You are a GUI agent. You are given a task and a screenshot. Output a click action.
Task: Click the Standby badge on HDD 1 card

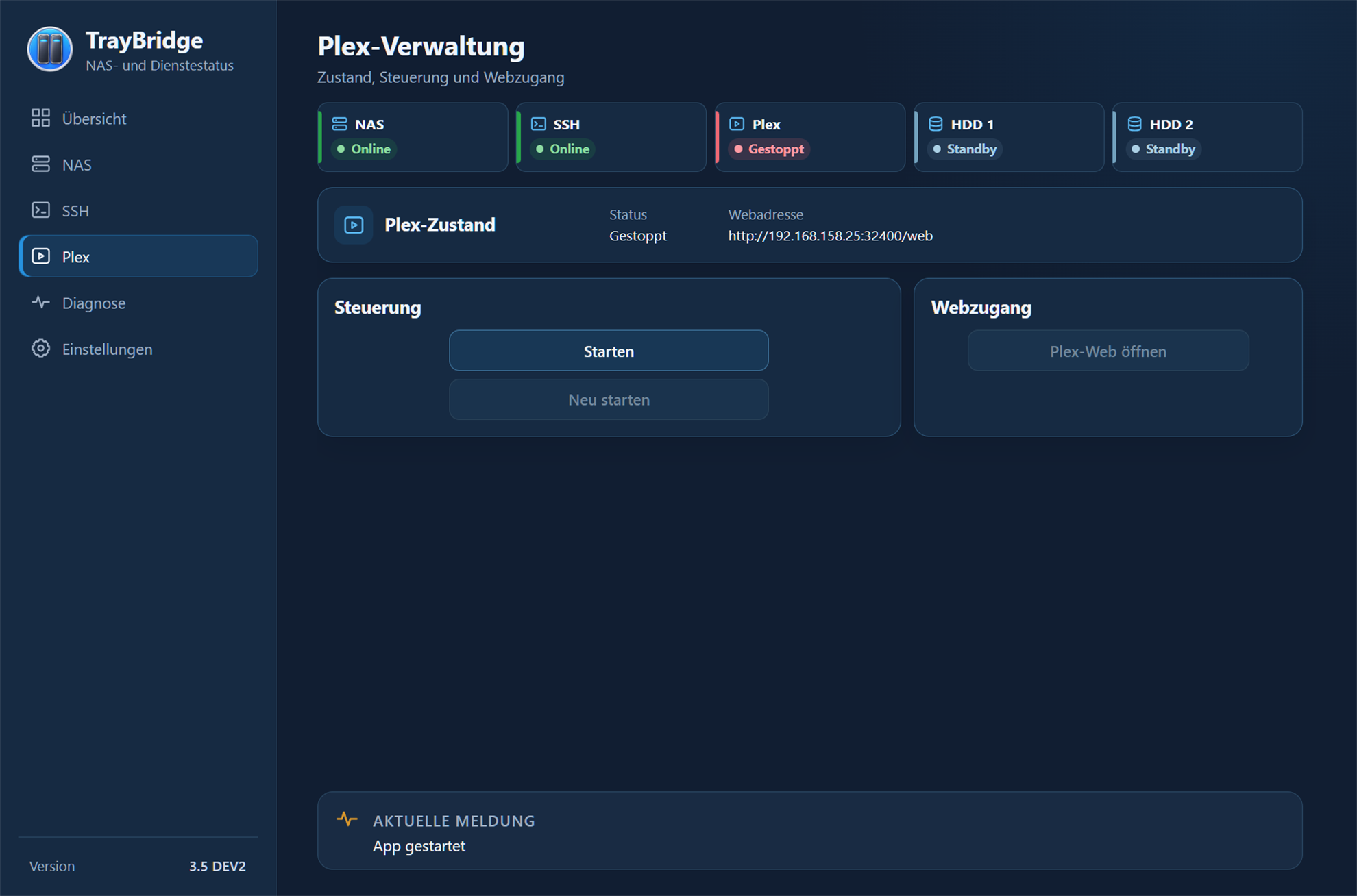964,149
